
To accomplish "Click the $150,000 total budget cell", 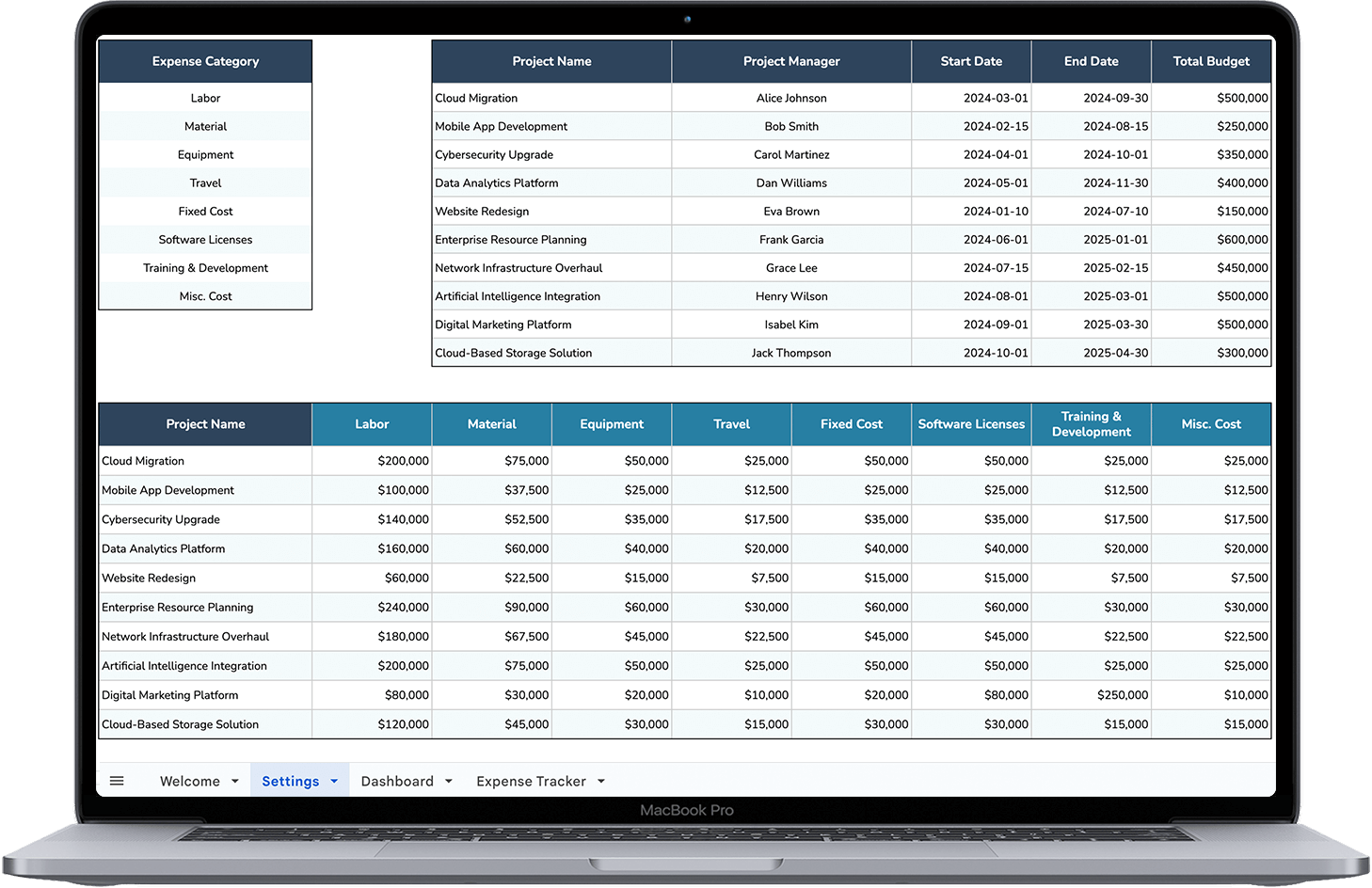I will point(1211,212).
